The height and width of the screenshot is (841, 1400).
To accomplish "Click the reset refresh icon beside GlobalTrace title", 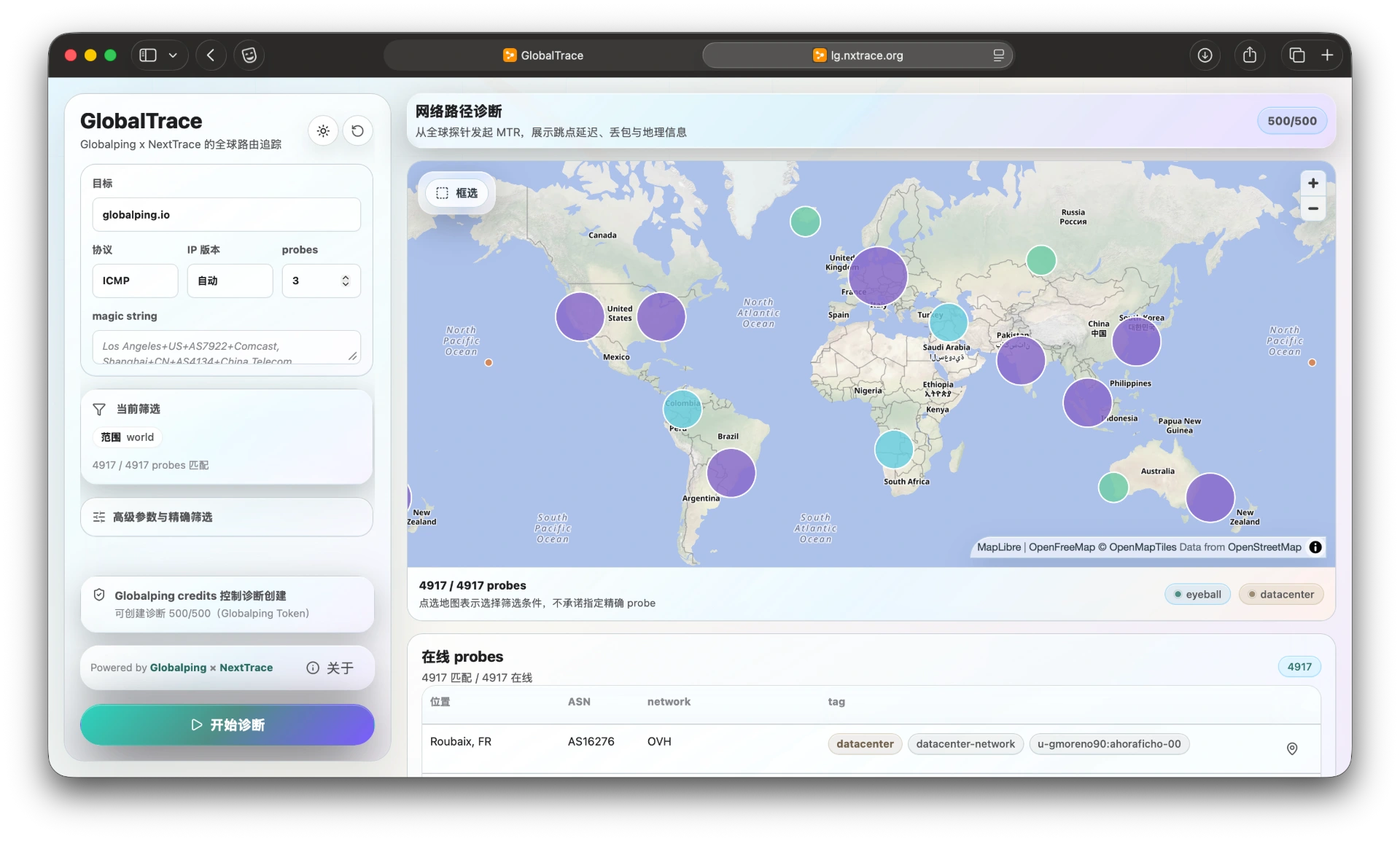I will pyautogui.click(x=357, y=131).
